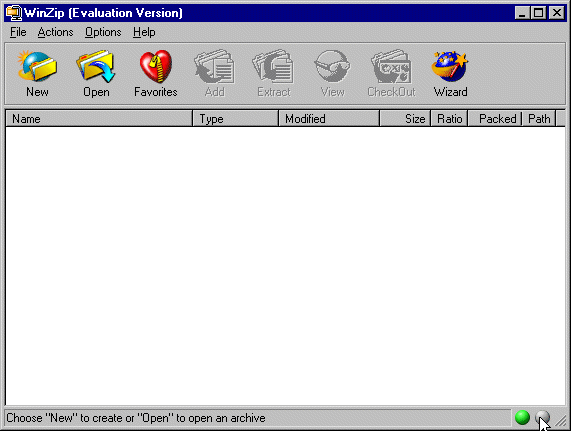Image resolution: width=571 pixels, height=431 pixels.
Task: Click the empty archive file list area
Action: (x=286, y=266)
